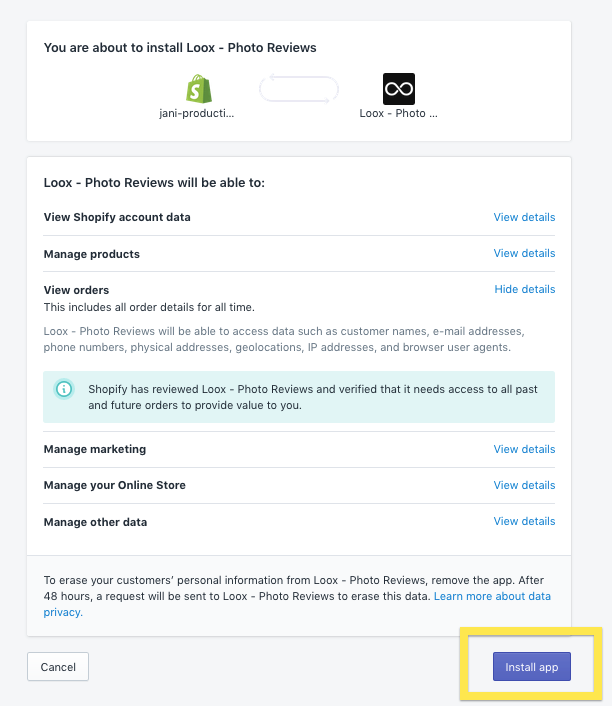
Task: Click the jani-producti... store name label
Action: [x=197, y=113]
